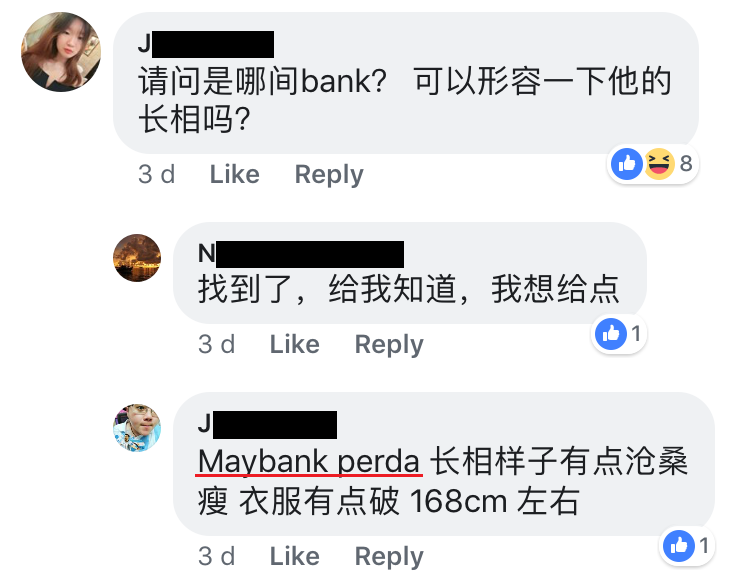Click the 3 d timestamp on the top comment
Viewport: 747px width, 579px height.
tap(157, 174)
